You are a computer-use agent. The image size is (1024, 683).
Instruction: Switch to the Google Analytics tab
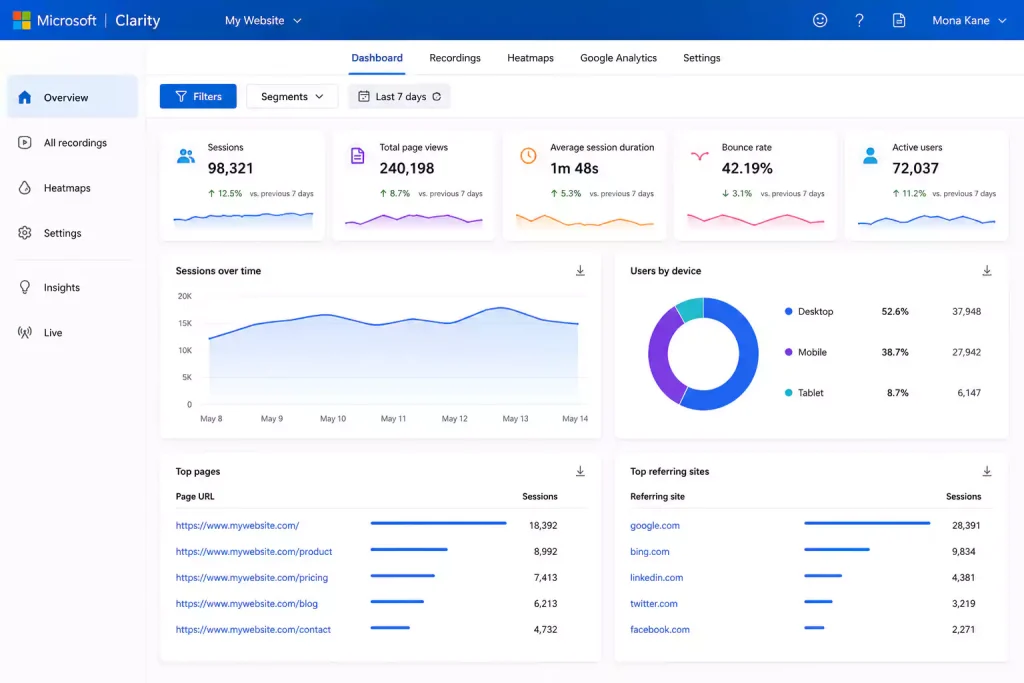pyautogui.click(x=618, y=57)
